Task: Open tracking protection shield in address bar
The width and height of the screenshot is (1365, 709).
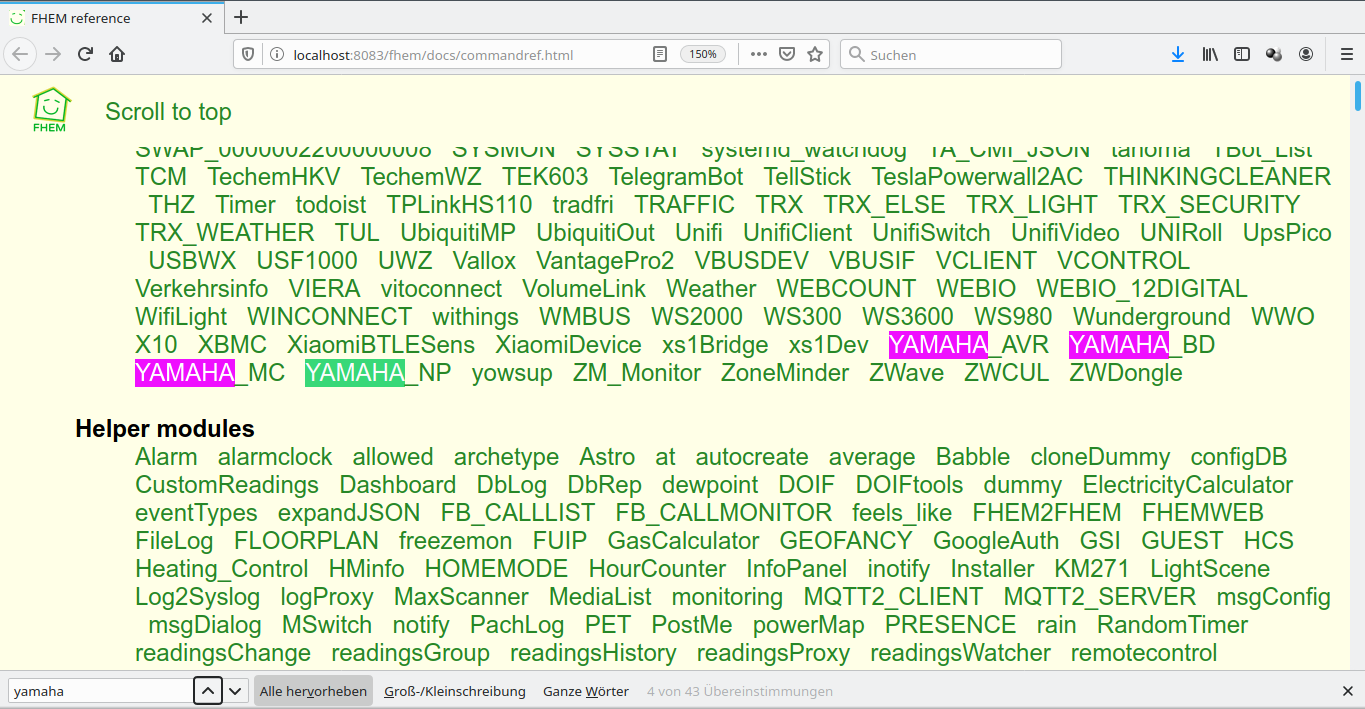Action: [250, 55]
